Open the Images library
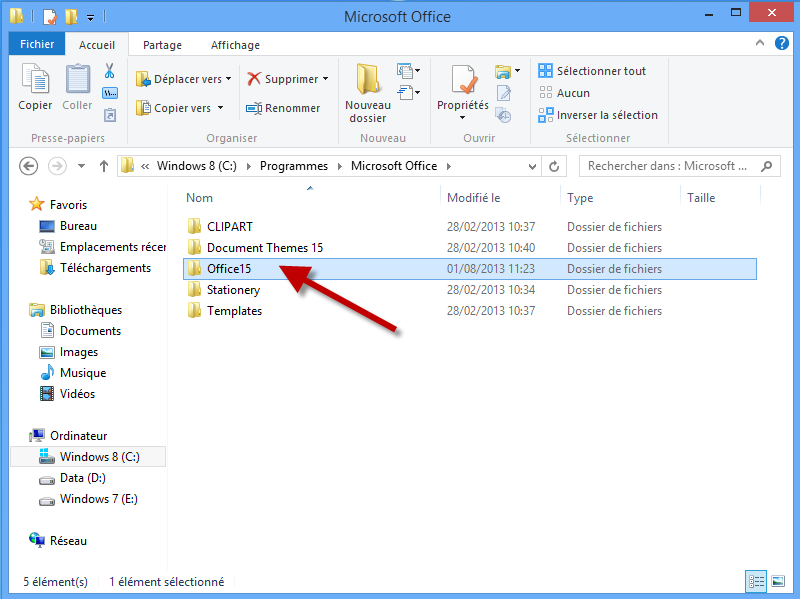Image resolution: width=800 pixels, height=599 pixels. 79,352
